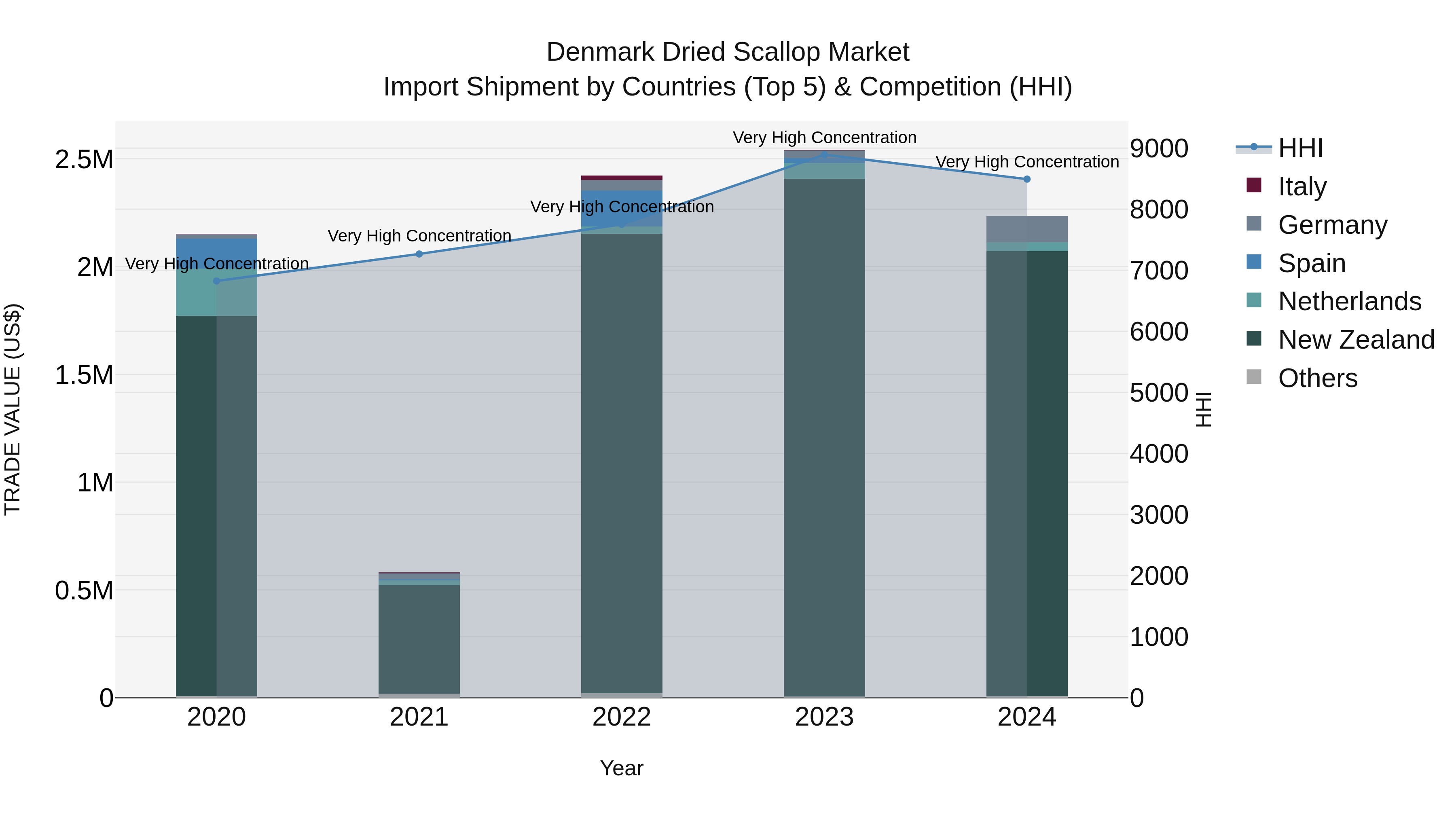
Task: Click the x-axis label 2024
Action: tap(1027, 717)
